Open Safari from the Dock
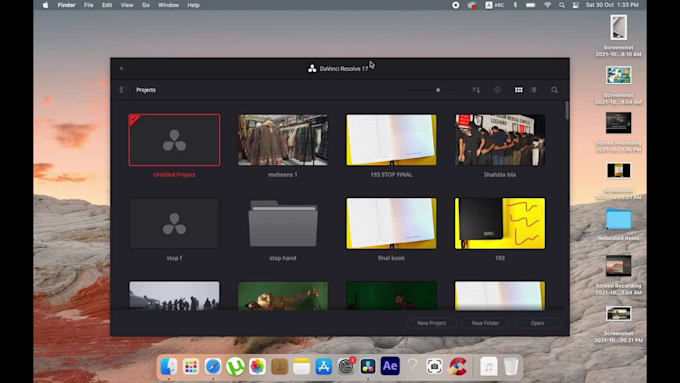This screenshot has width=680, height=383. [x=213, y=367]
